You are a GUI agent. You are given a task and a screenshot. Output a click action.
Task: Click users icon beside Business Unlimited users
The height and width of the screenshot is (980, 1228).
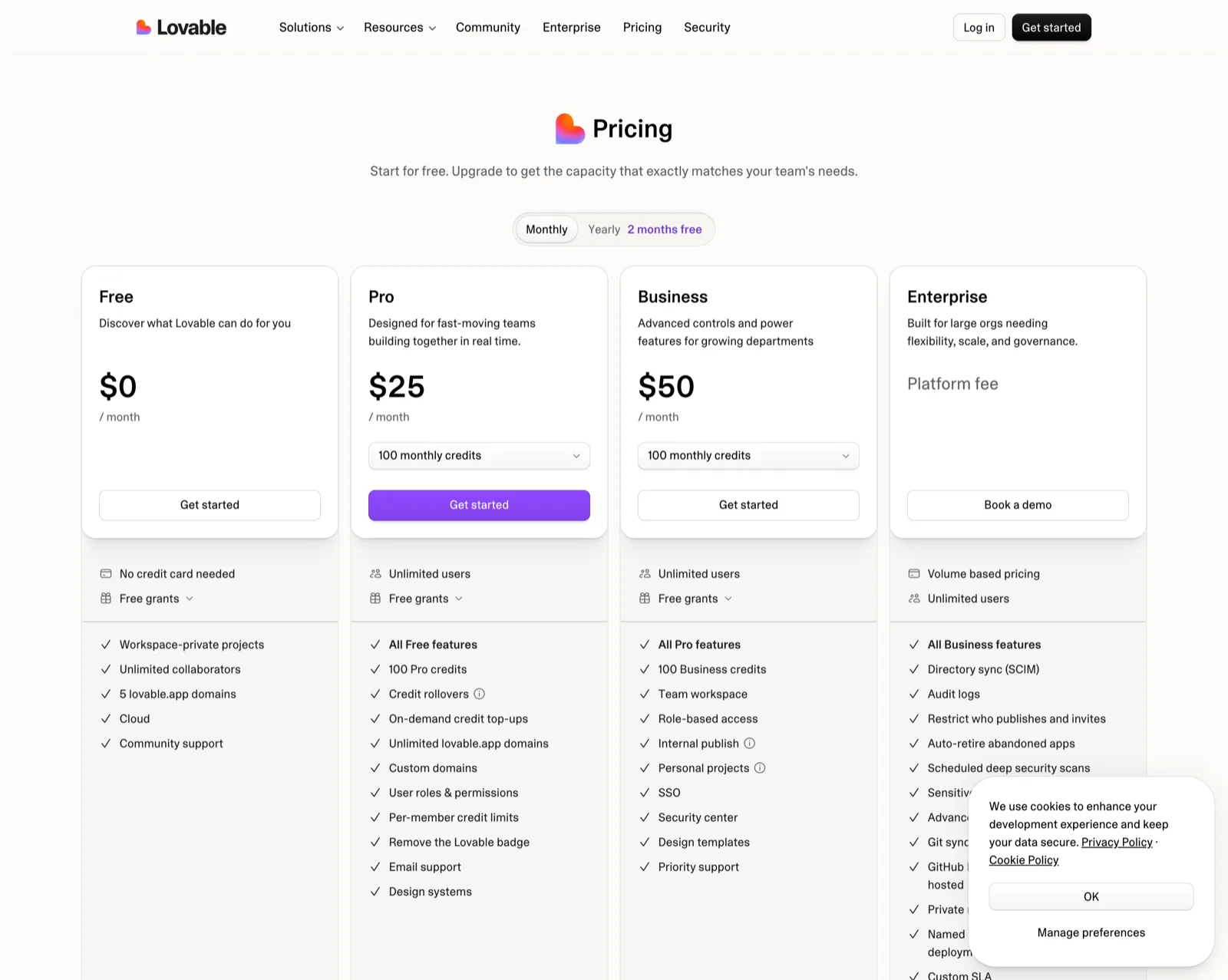point(645,573)
